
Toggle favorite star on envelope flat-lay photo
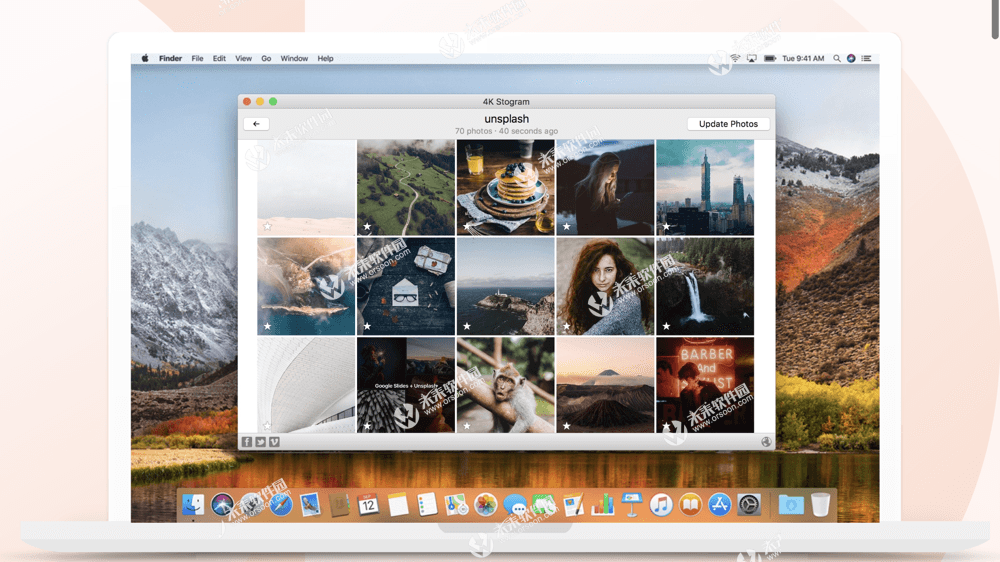click(367, 326)
